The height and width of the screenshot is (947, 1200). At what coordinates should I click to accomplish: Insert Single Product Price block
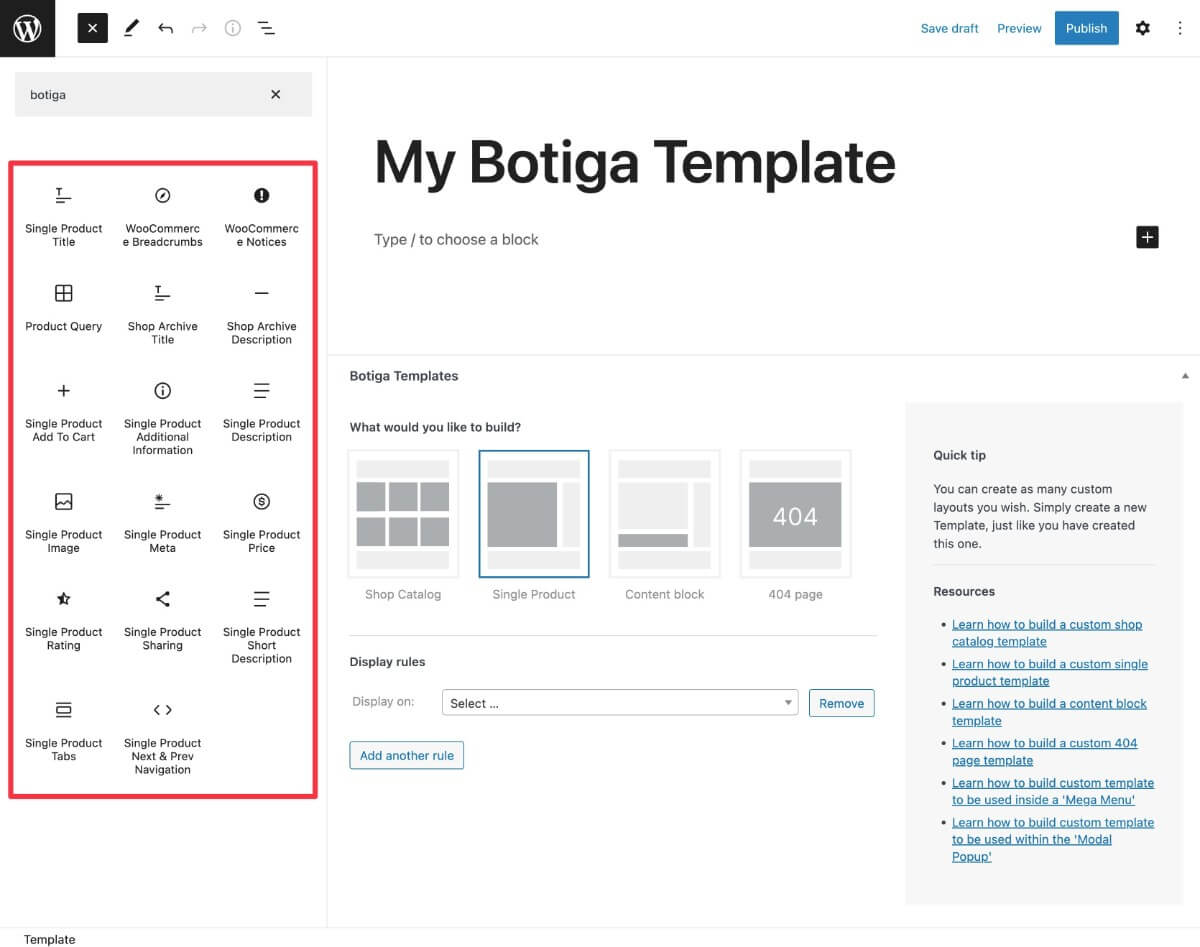coord(262,523)
